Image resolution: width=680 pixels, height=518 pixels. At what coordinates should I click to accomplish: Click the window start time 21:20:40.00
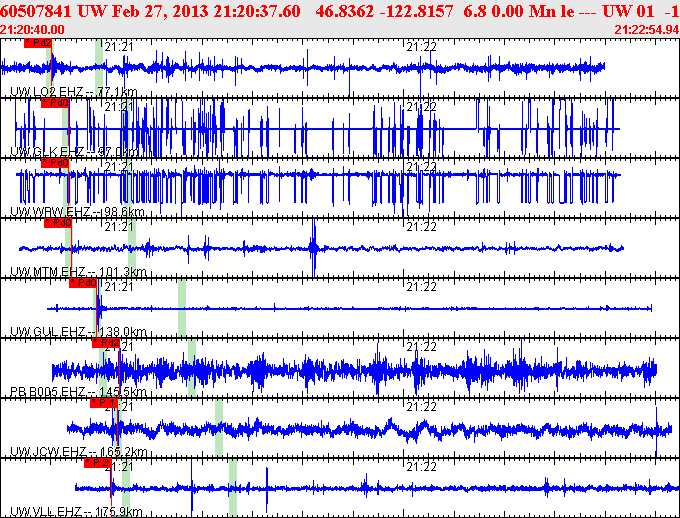click(x=32, y=30)
